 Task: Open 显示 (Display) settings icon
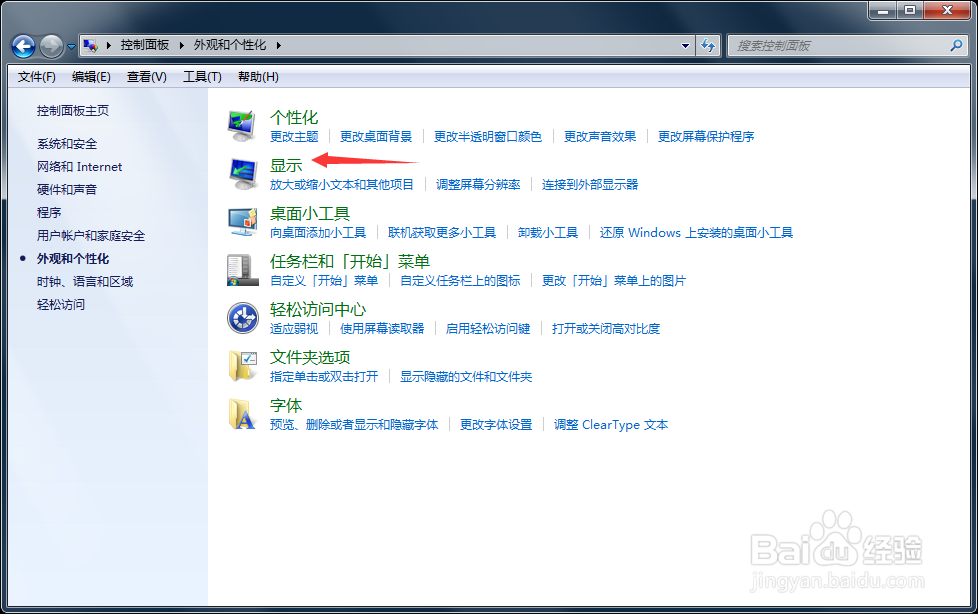241,173
